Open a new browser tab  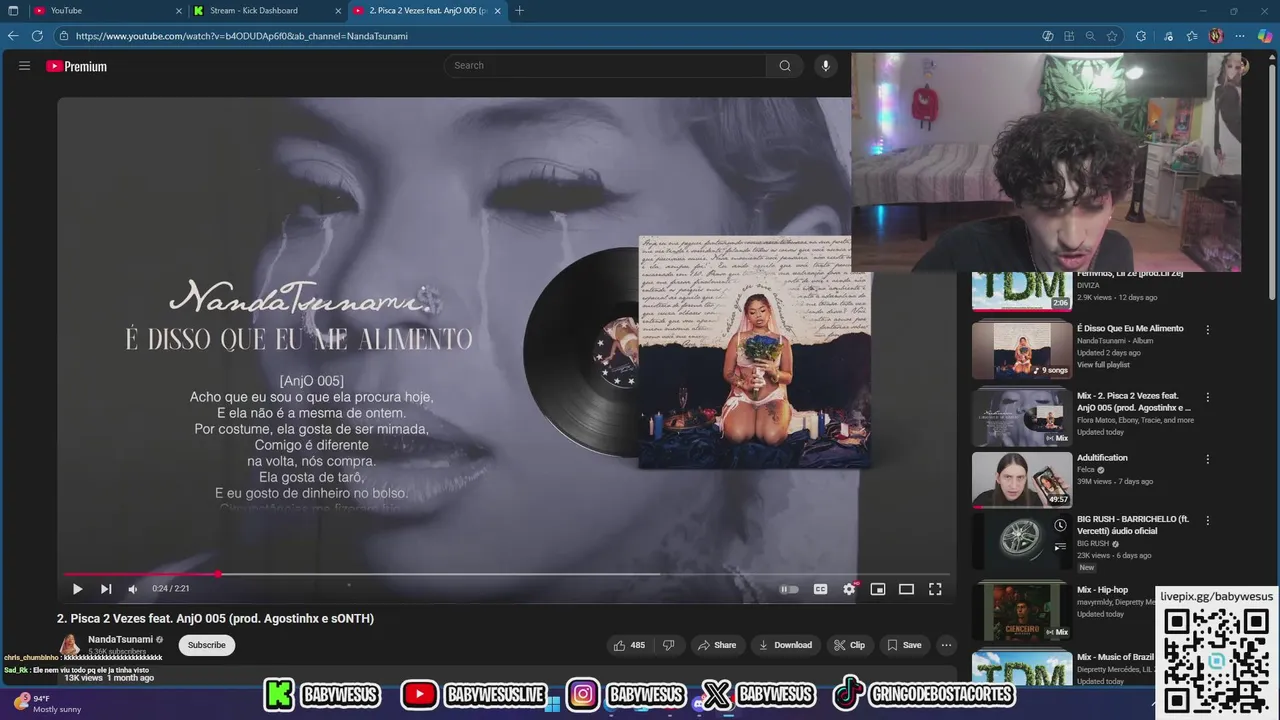point(519,11)
